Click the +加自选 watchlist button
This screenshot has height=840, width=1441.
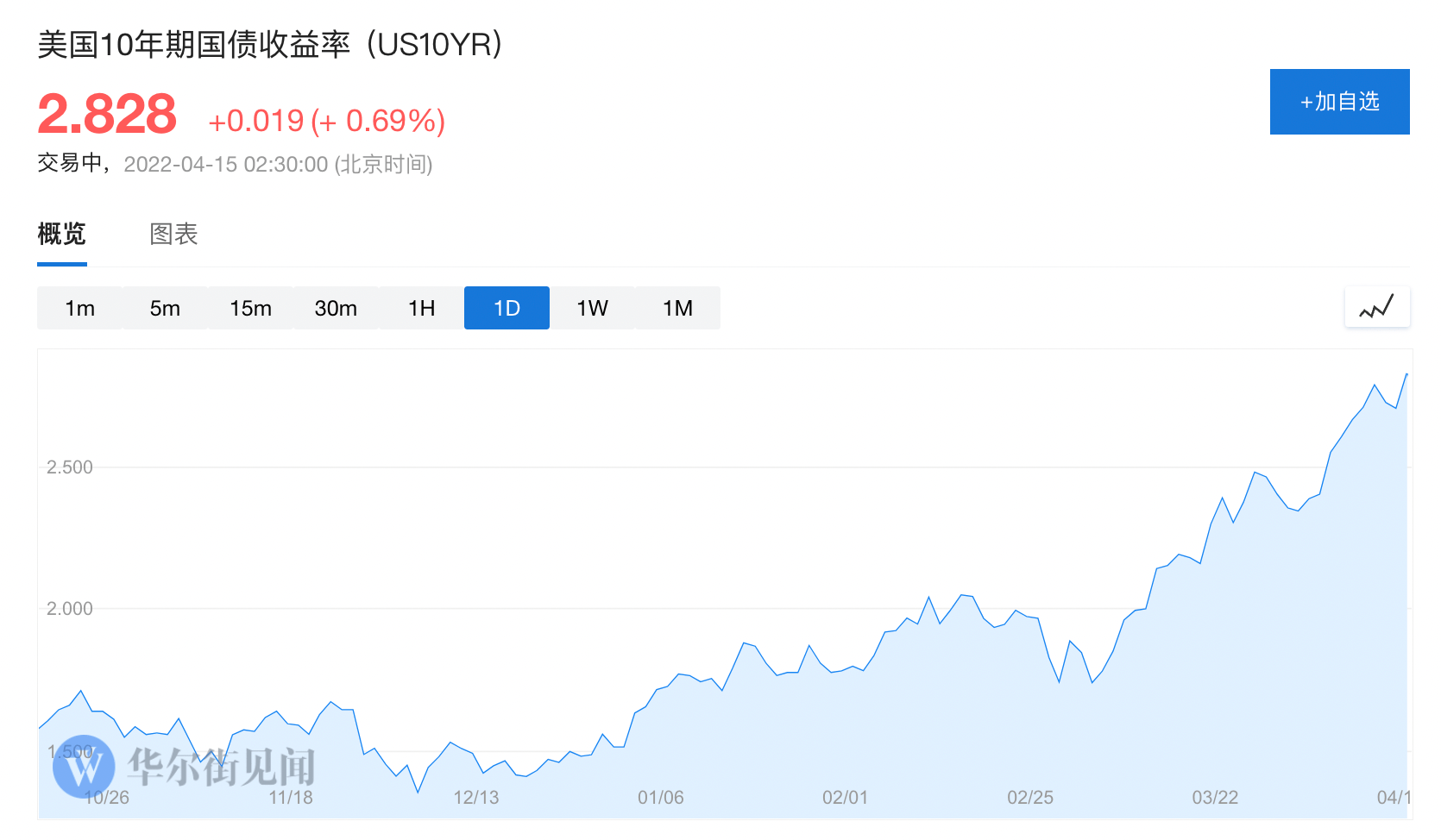point(1339,102)
